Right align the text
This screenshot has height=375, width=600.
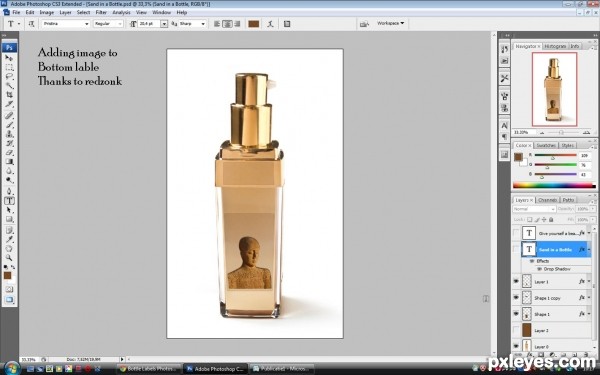click(x=237, y=24)
